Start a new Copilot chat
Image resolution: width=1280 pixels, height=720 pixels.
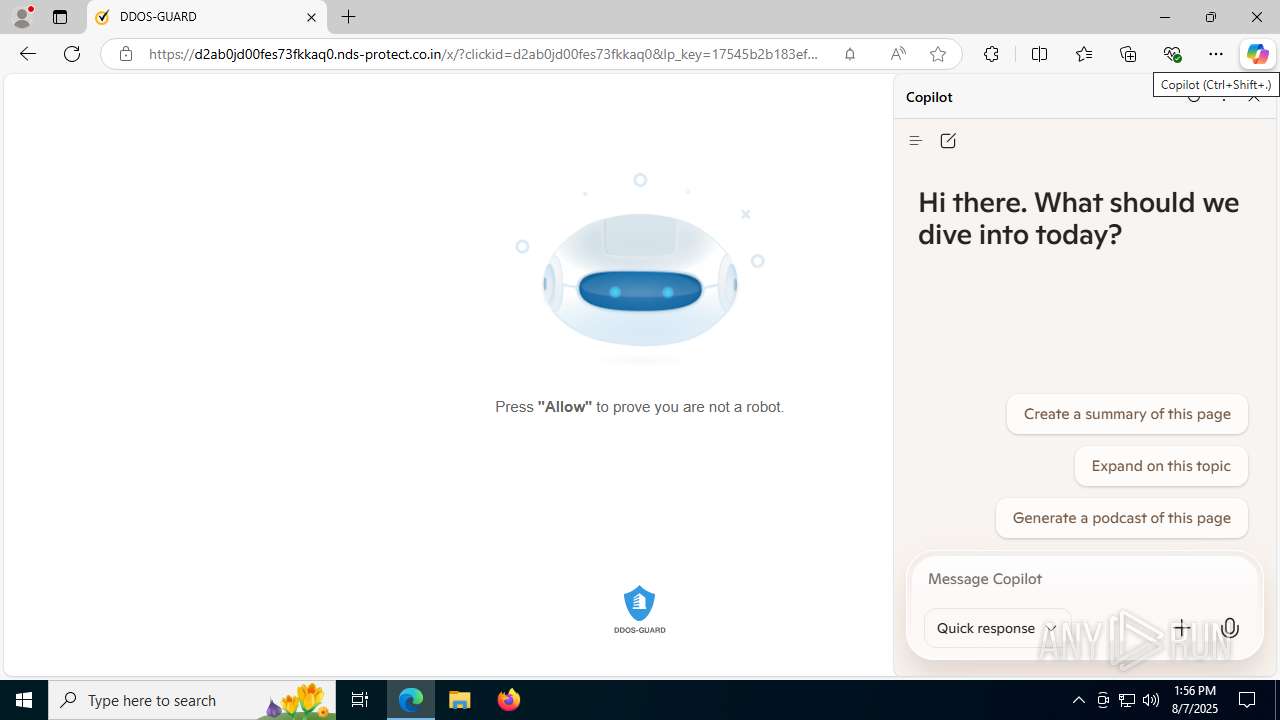click(x=948, y=141)
